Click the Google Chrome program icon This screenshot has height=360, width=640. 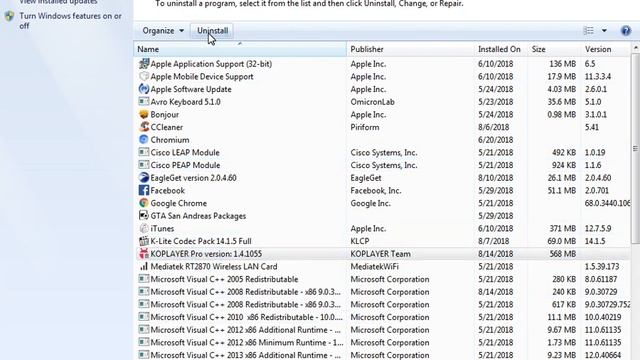[144, 203]
